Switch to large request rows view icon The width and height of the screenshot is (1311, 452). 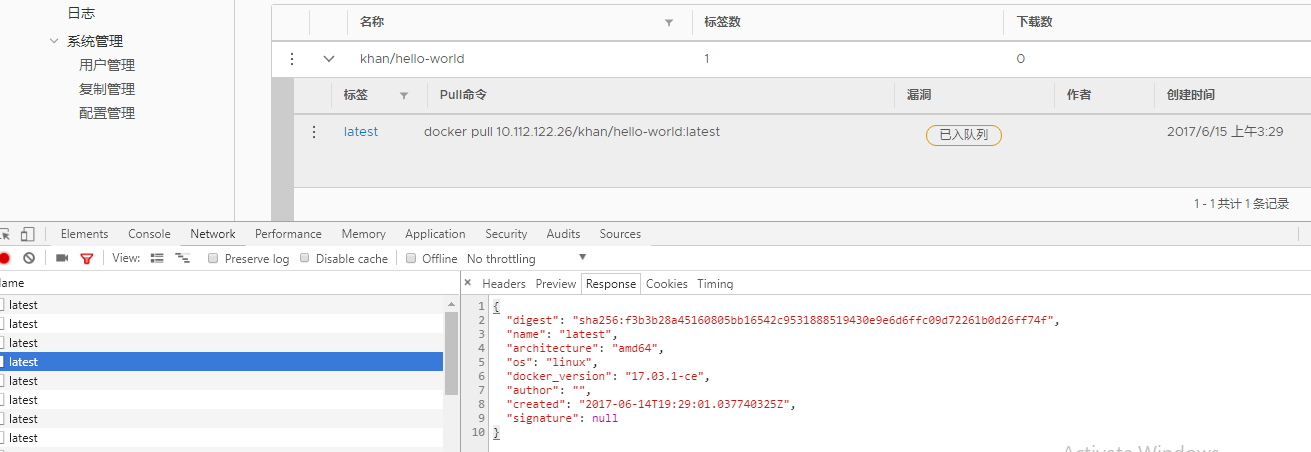pyautogui.click(x=157, y=258)
